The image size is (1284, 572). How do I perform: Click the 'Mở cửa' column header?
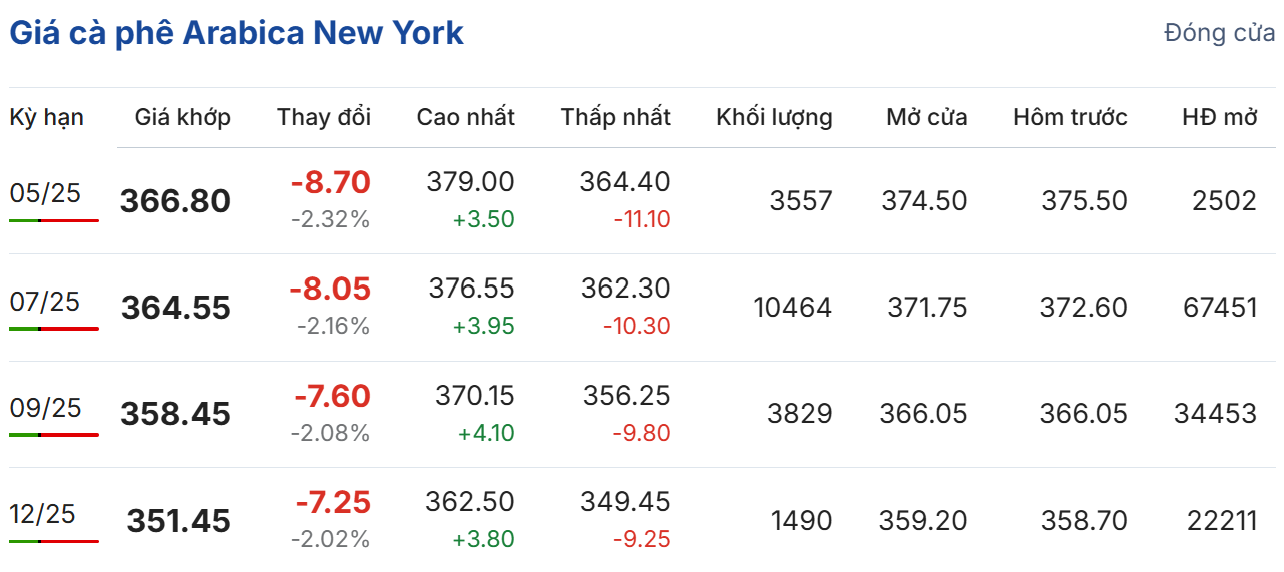pos(926,117)
